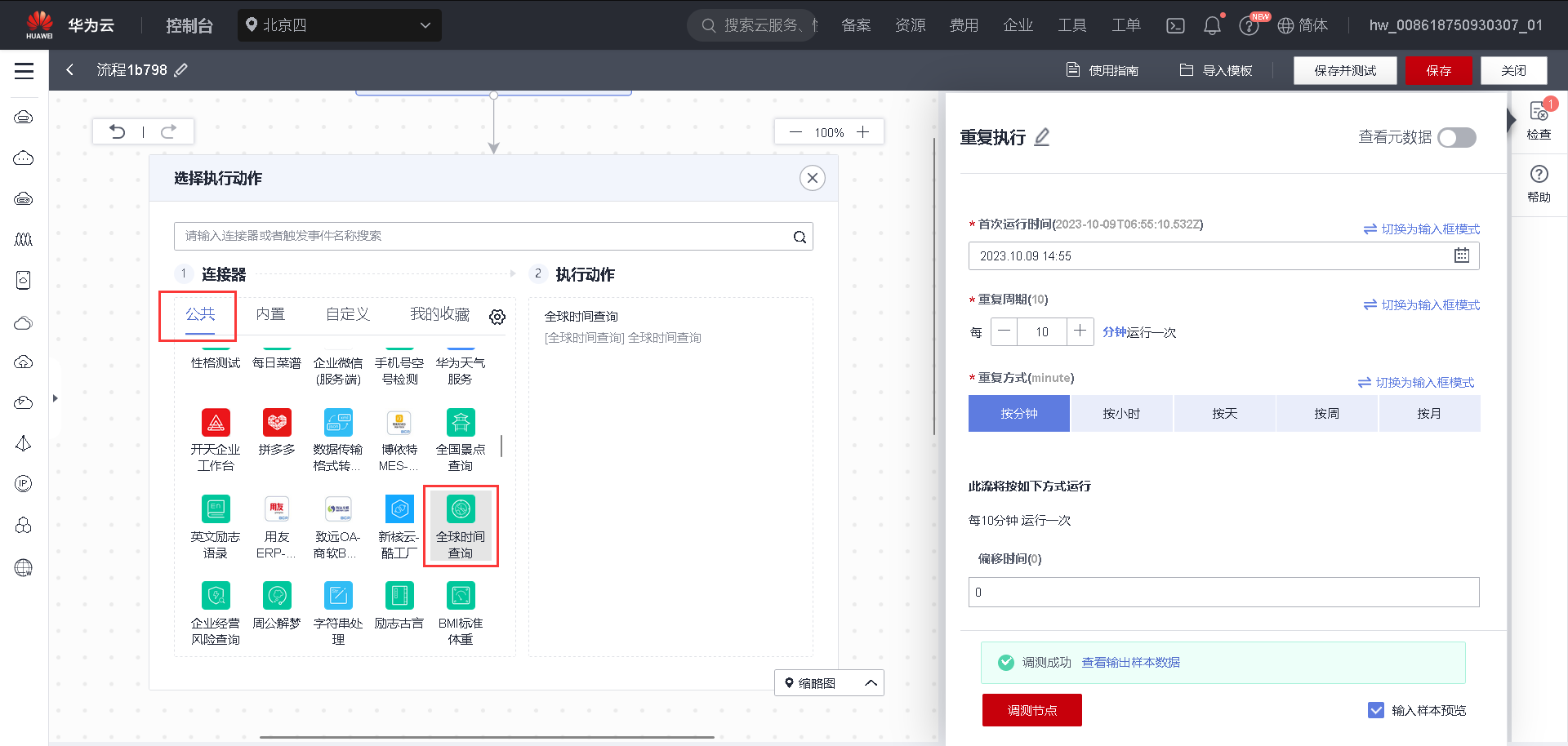Select the 全球时间查询 connector icon
1568x746 pixels.
pyautogui.click(x=461, y=508)
